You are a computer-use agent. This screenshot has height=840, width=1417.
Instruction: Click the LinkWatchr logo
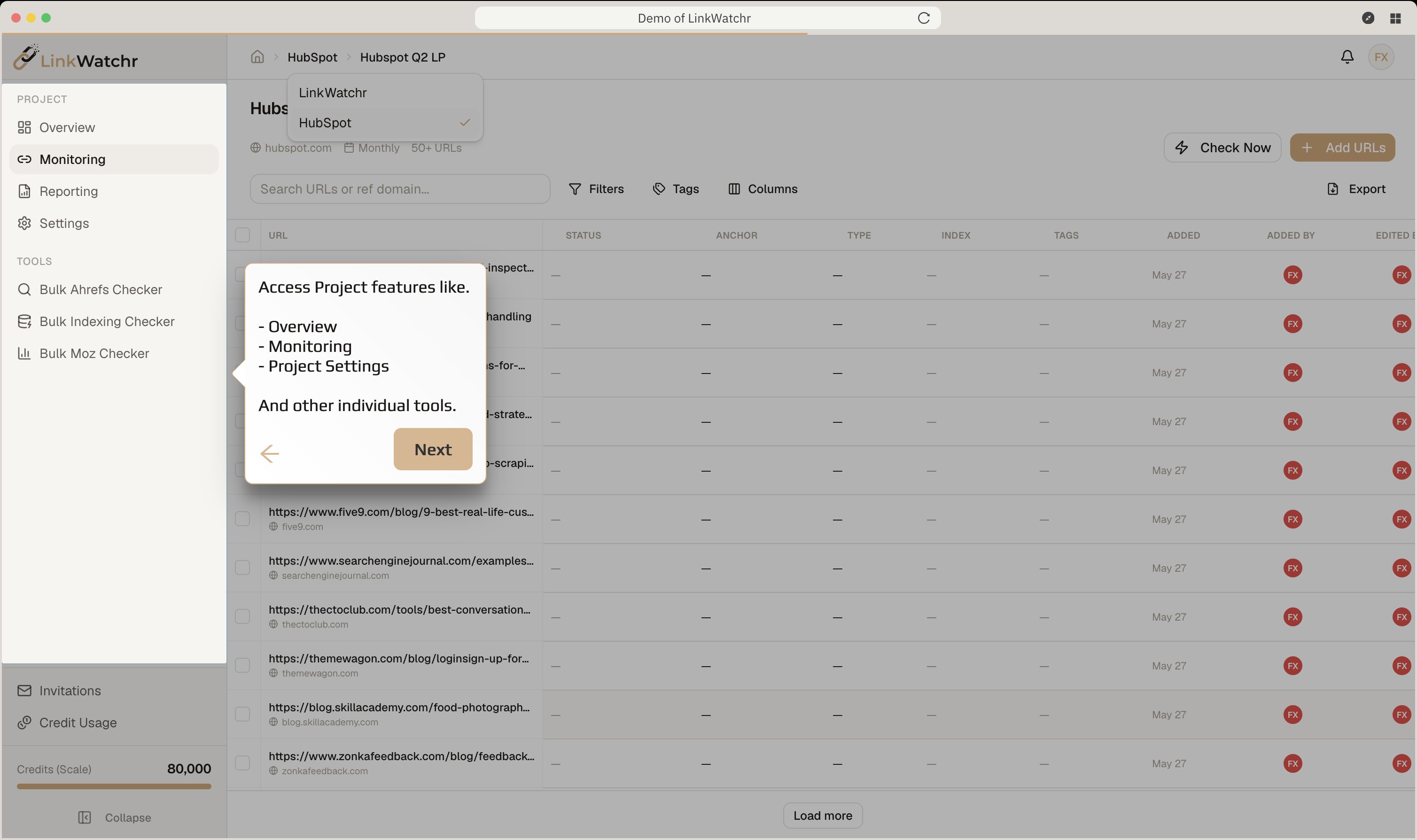(x=75, y=58)
